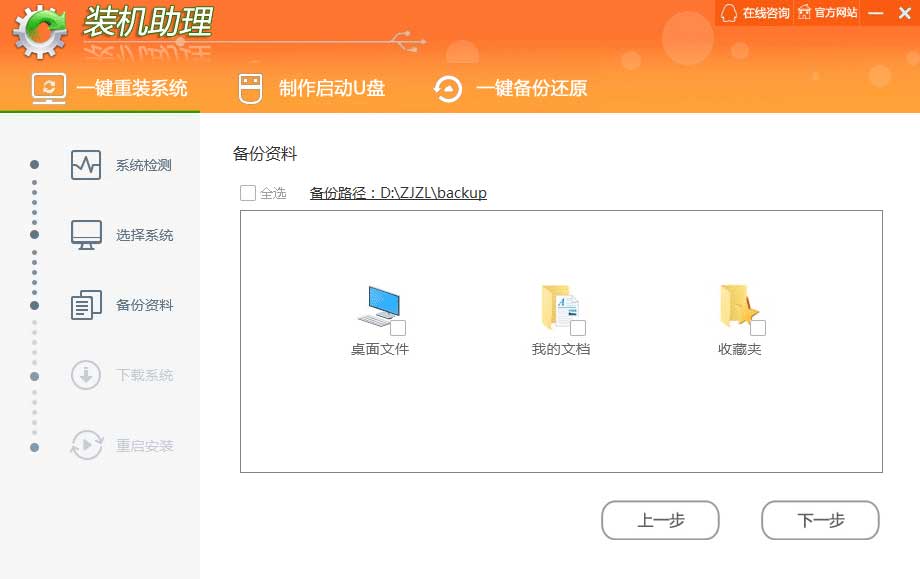Image resolution: width=920 pixels, height=579 pixels.
Task: Click the 我的文档 folder icon
Action: pos(559,306)
